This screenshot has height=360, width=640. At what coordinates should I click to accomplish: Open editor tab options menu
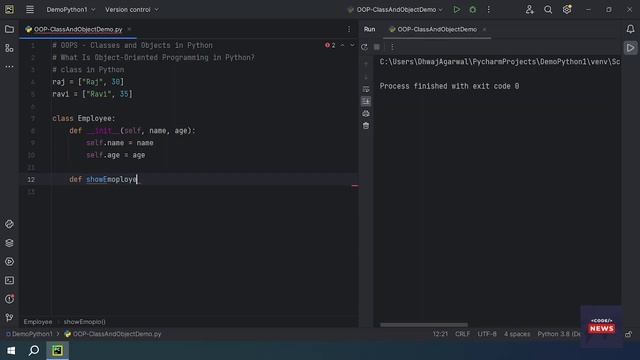pyautogui.click(x=349, y=29)
